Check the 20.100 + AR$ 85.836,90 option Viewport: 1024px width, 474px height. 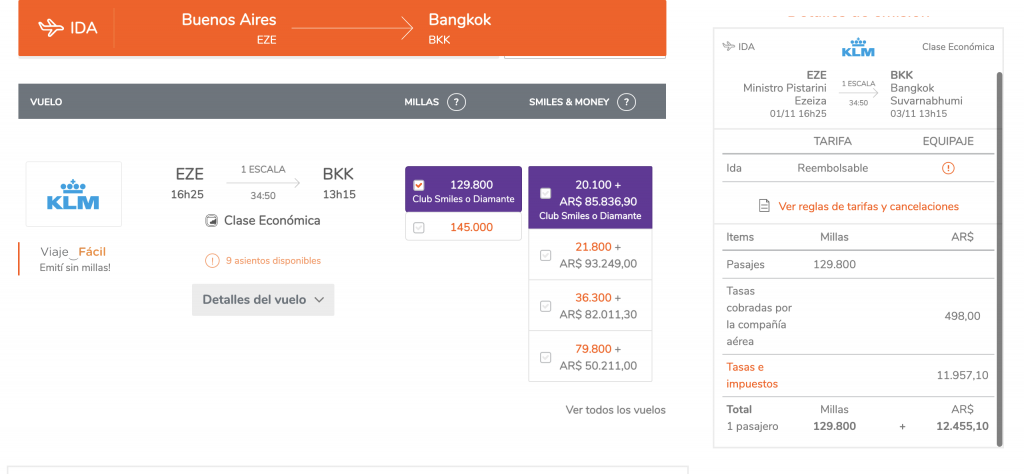pos(545,193)
